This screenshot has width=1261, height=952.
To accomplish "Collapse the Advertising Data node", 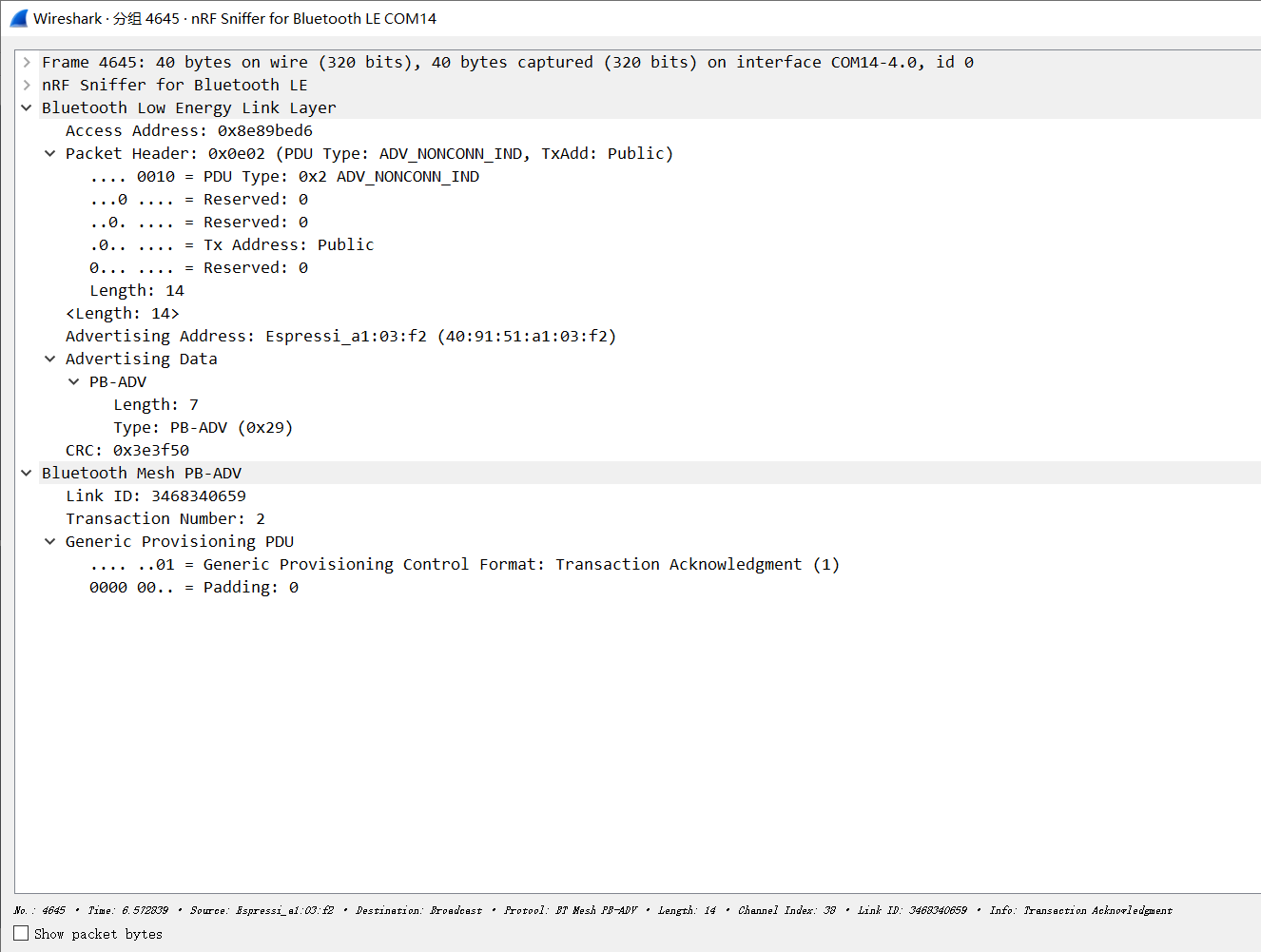I will tap(50, 359).
